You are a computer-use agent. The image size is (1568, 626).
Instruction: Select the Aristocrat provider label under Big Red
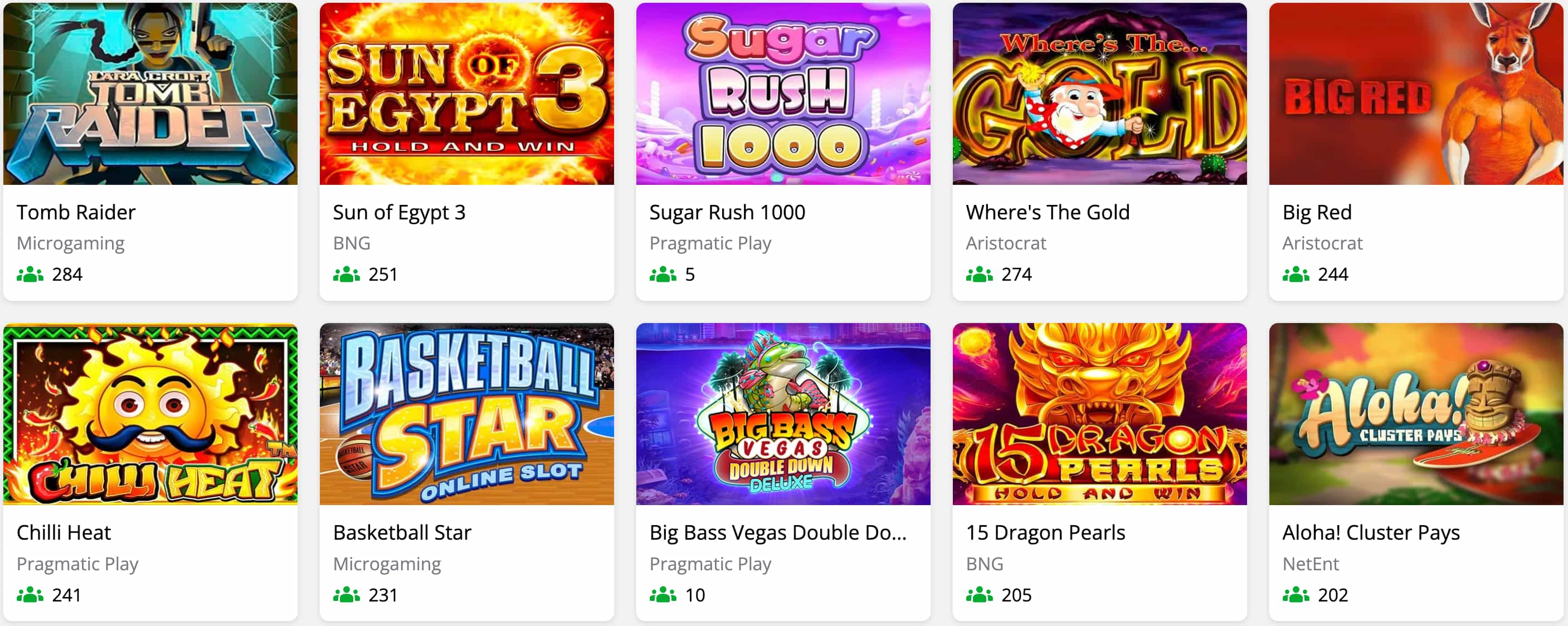click(x=1322, y=243)
